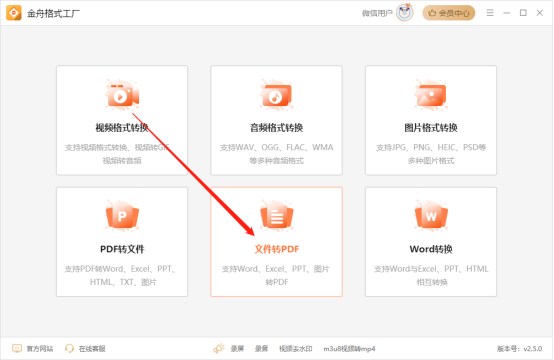554x360 pixels.
Task: Open 图片格式转换 image conversion
Action: 431,128
